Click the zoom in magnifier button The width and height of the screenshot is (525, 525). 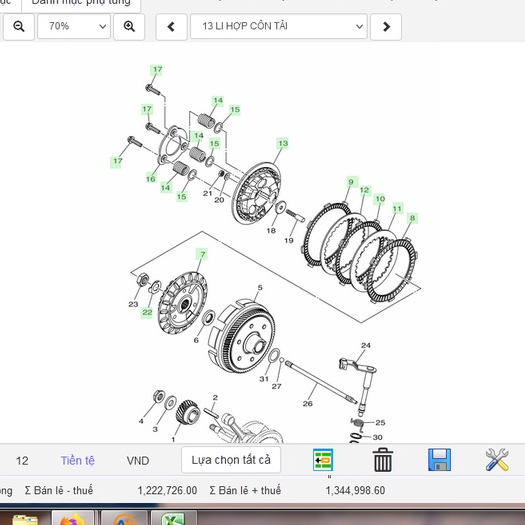[x=129, y=26]
